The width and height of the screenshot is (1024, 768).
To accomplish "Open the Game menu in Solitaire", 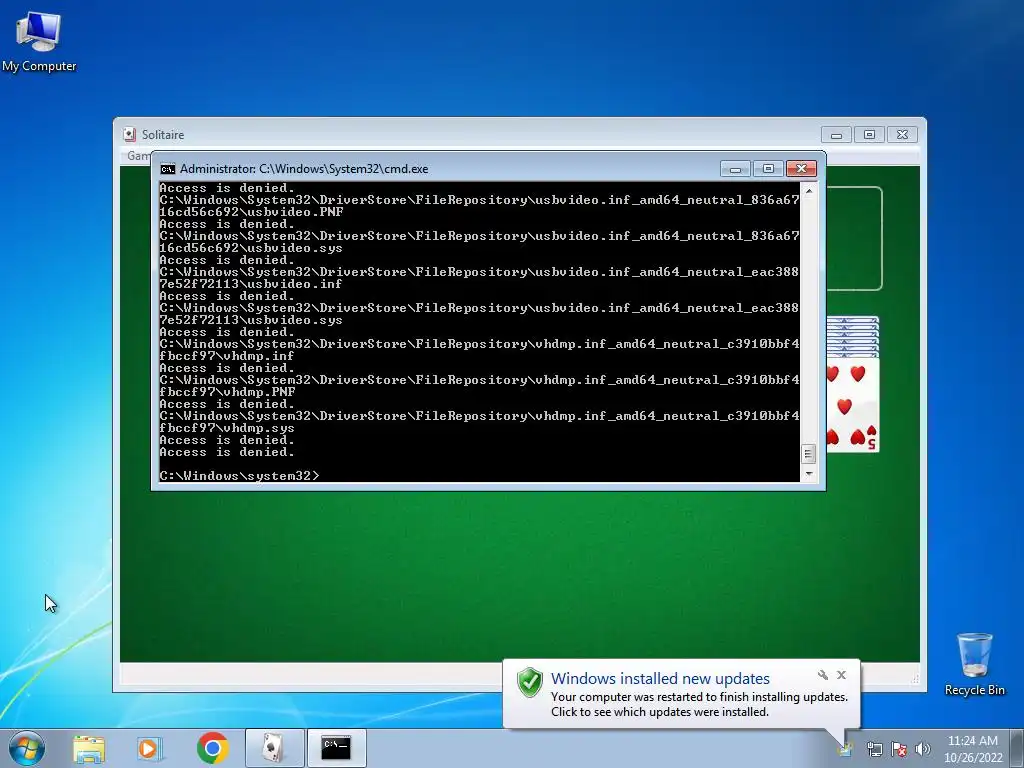I will coord(138,155).
